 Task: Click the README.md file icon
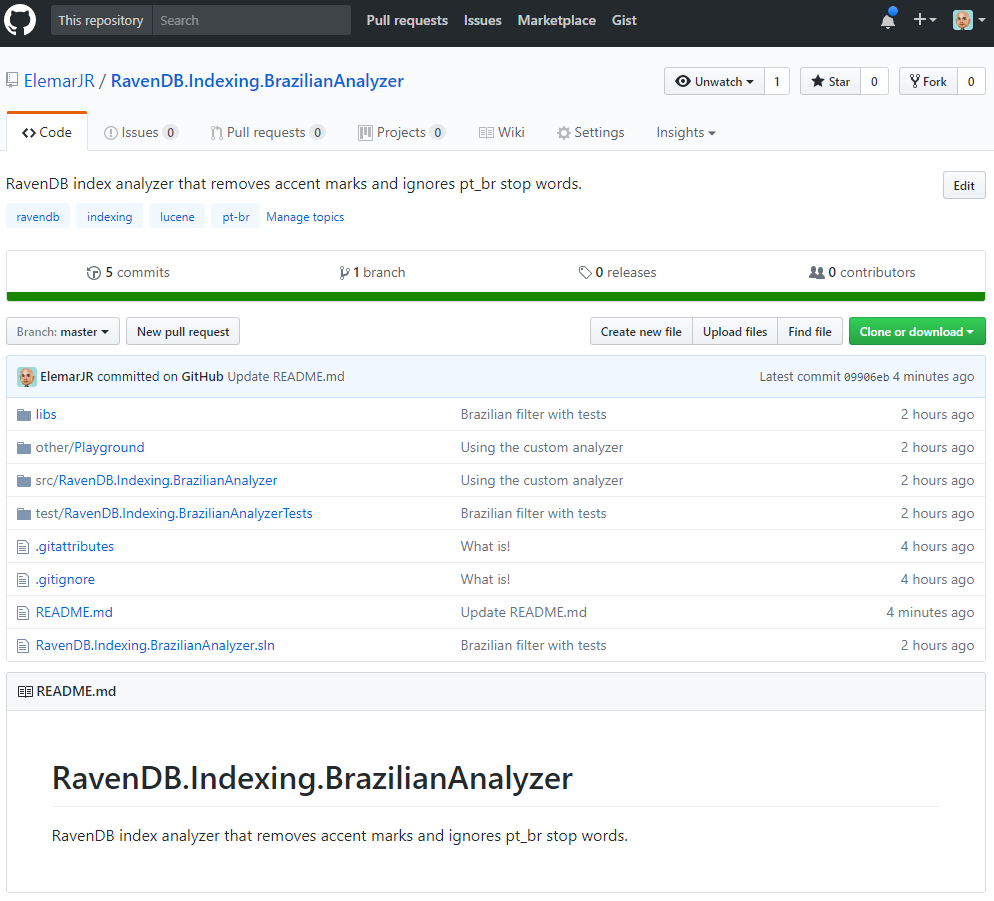pos(24,612)
